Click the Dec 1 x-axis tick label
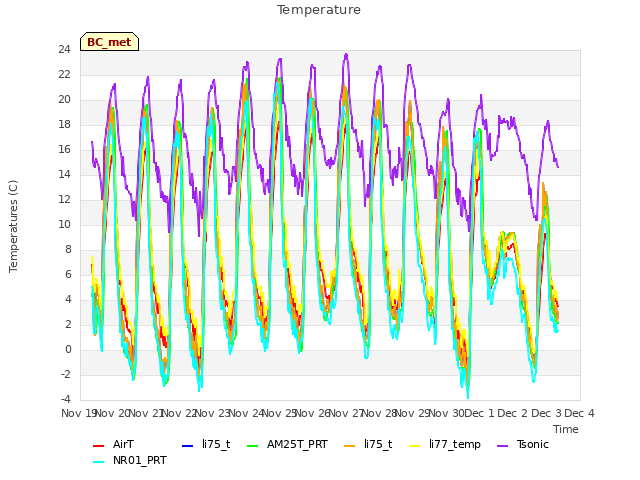The height and width of the screenshot is (480, 640). pos(479,413)
